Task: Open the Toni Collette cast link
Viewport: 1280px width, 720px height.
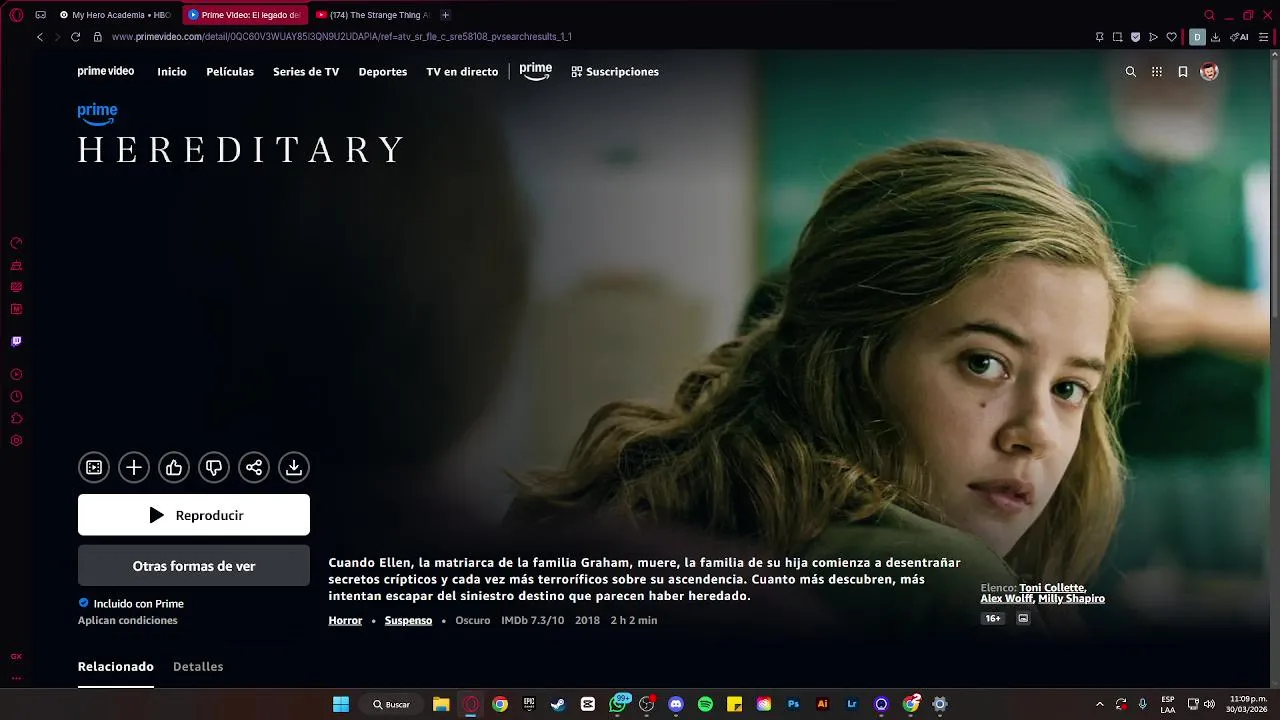Action: [x=1052, y=588]
